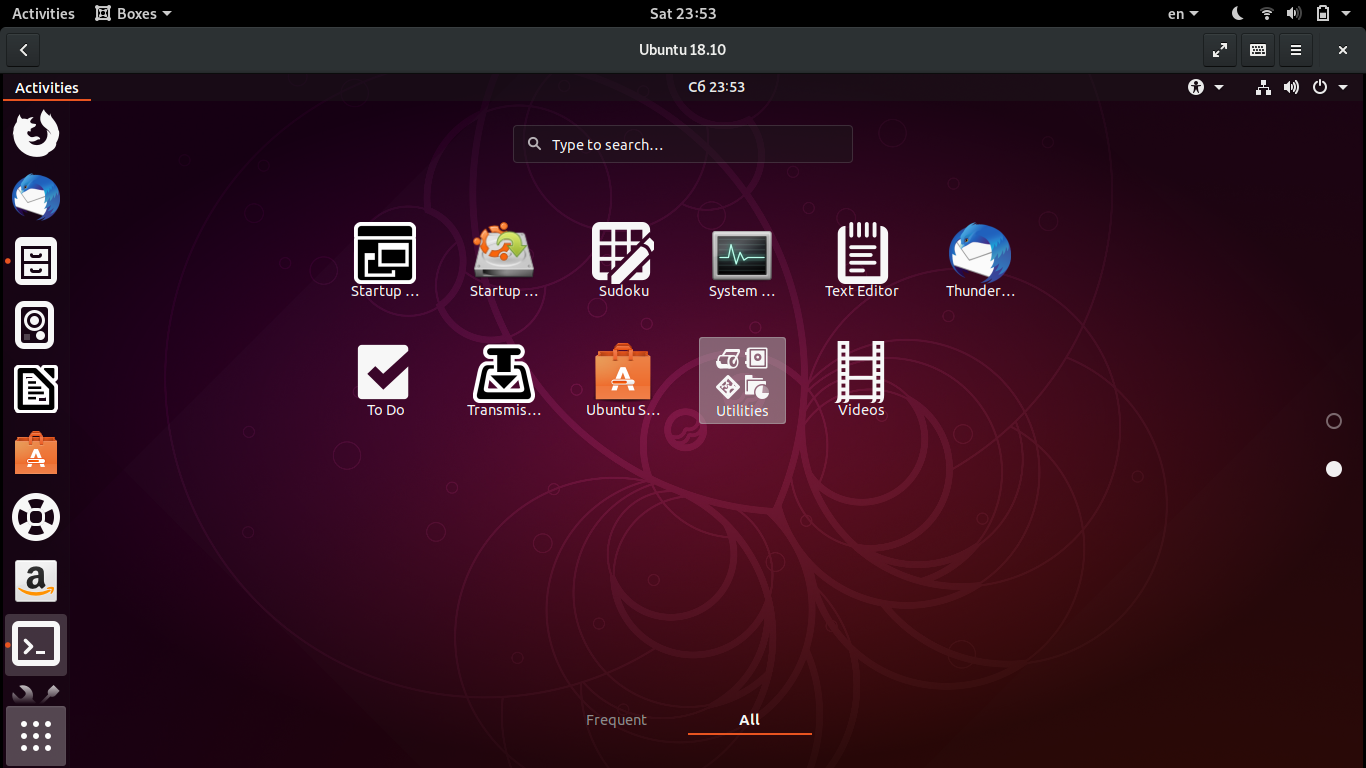Click the back arrow in the Boxes header

click(22, 49)
